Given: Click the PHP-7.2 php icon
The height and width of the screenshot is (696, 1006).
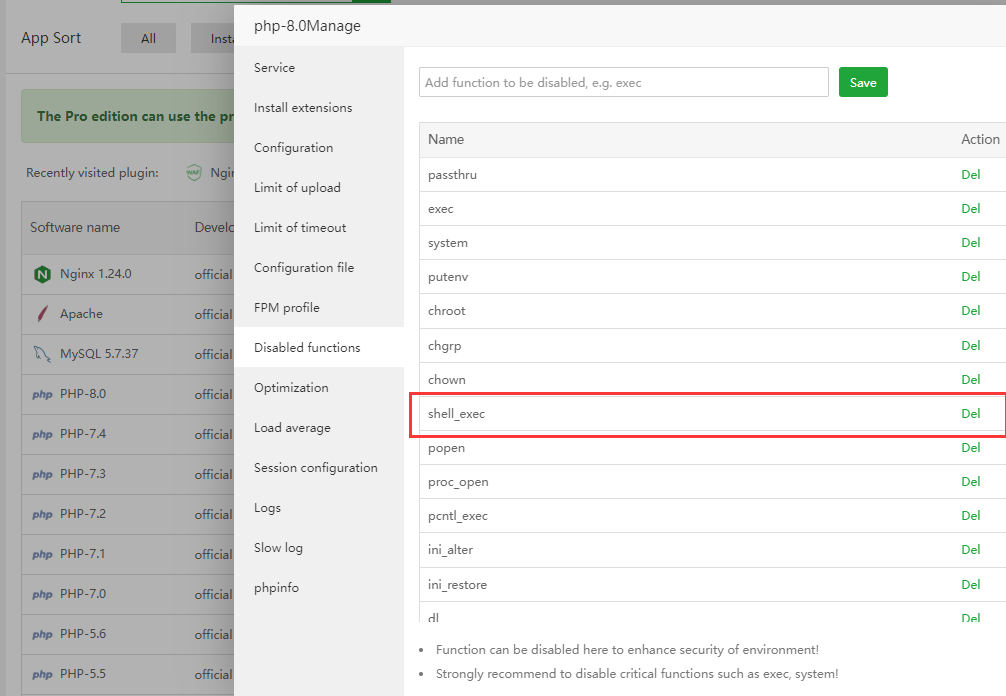Looking at the screenshot, I should (x=42, y=514).
